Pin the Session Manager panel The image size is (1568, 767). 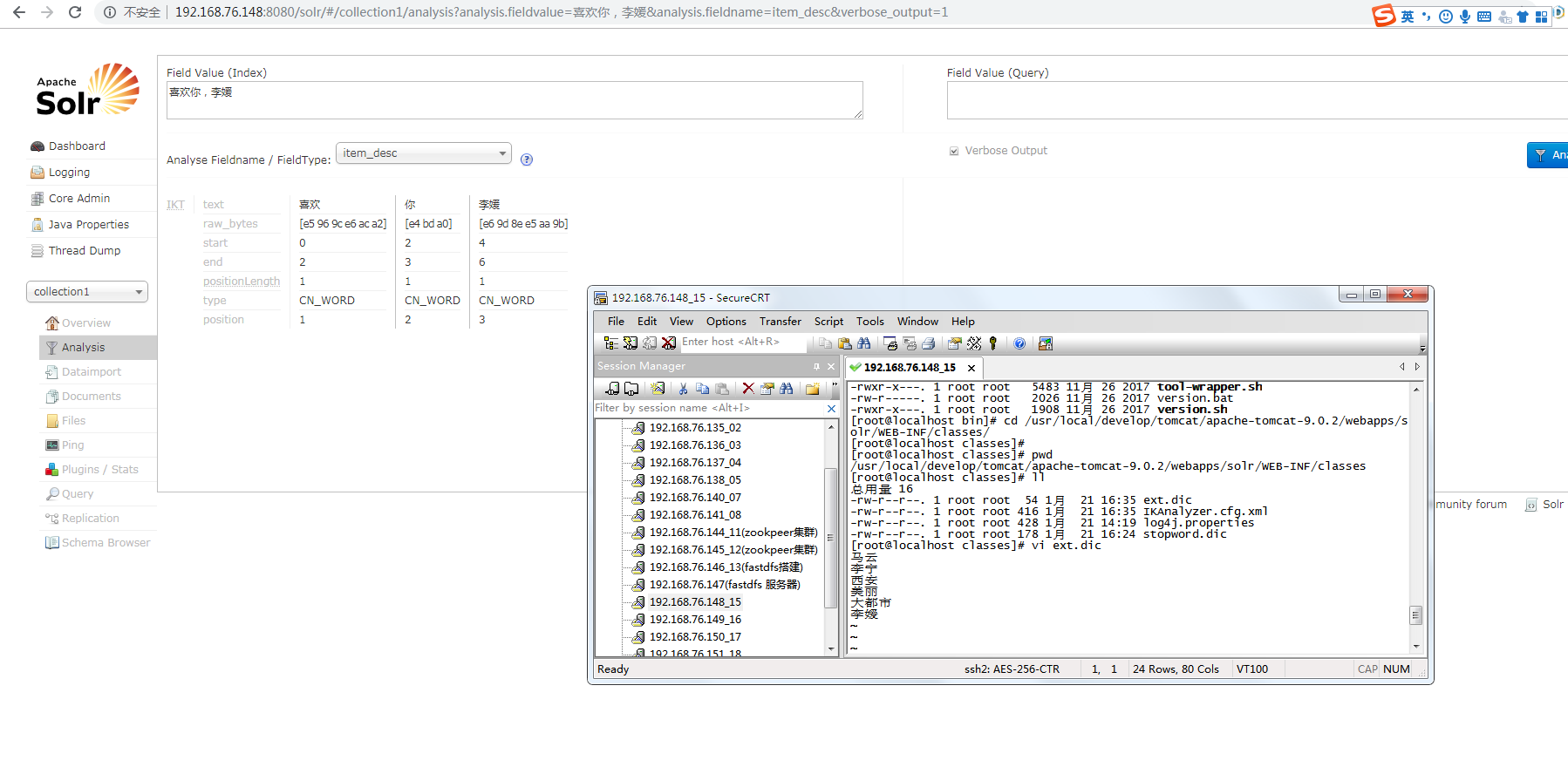816,366
